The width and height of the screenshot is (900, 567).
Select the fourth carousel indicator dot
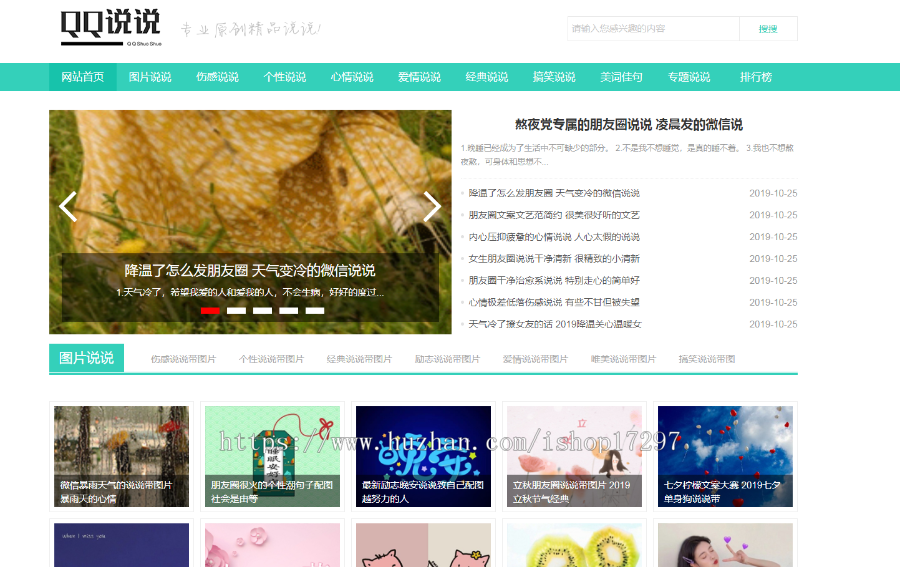(x=289, y=310)
